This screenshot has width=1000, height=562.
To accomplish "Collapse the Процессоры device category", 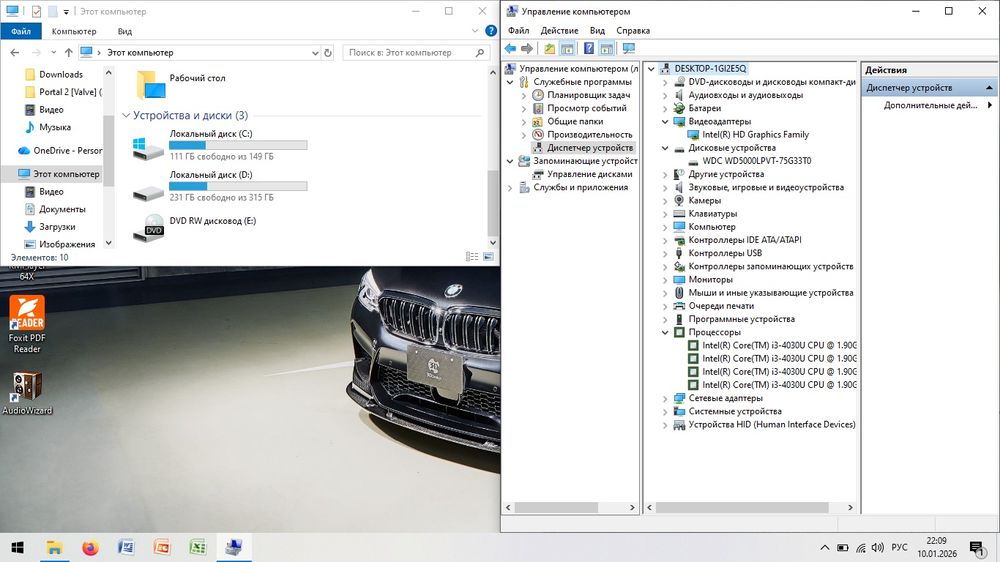I will point(665,333).
